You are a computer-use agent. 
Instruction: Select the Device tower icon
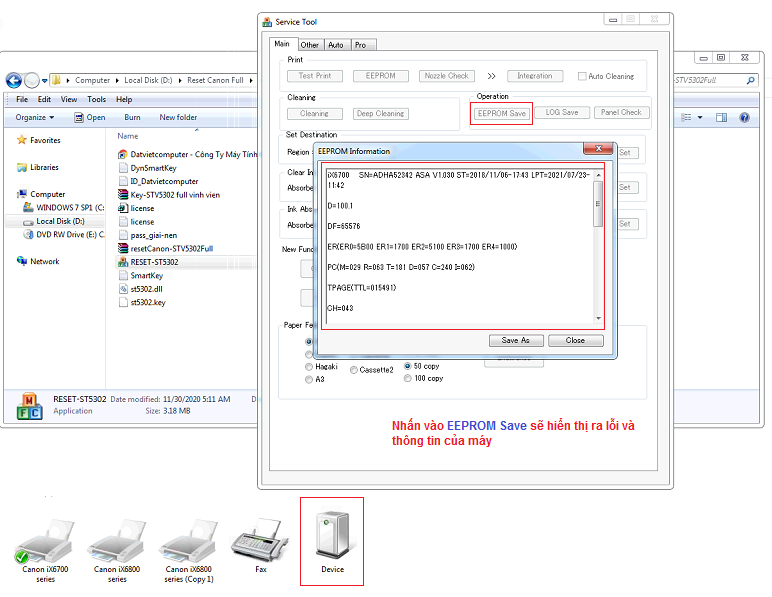332,541
